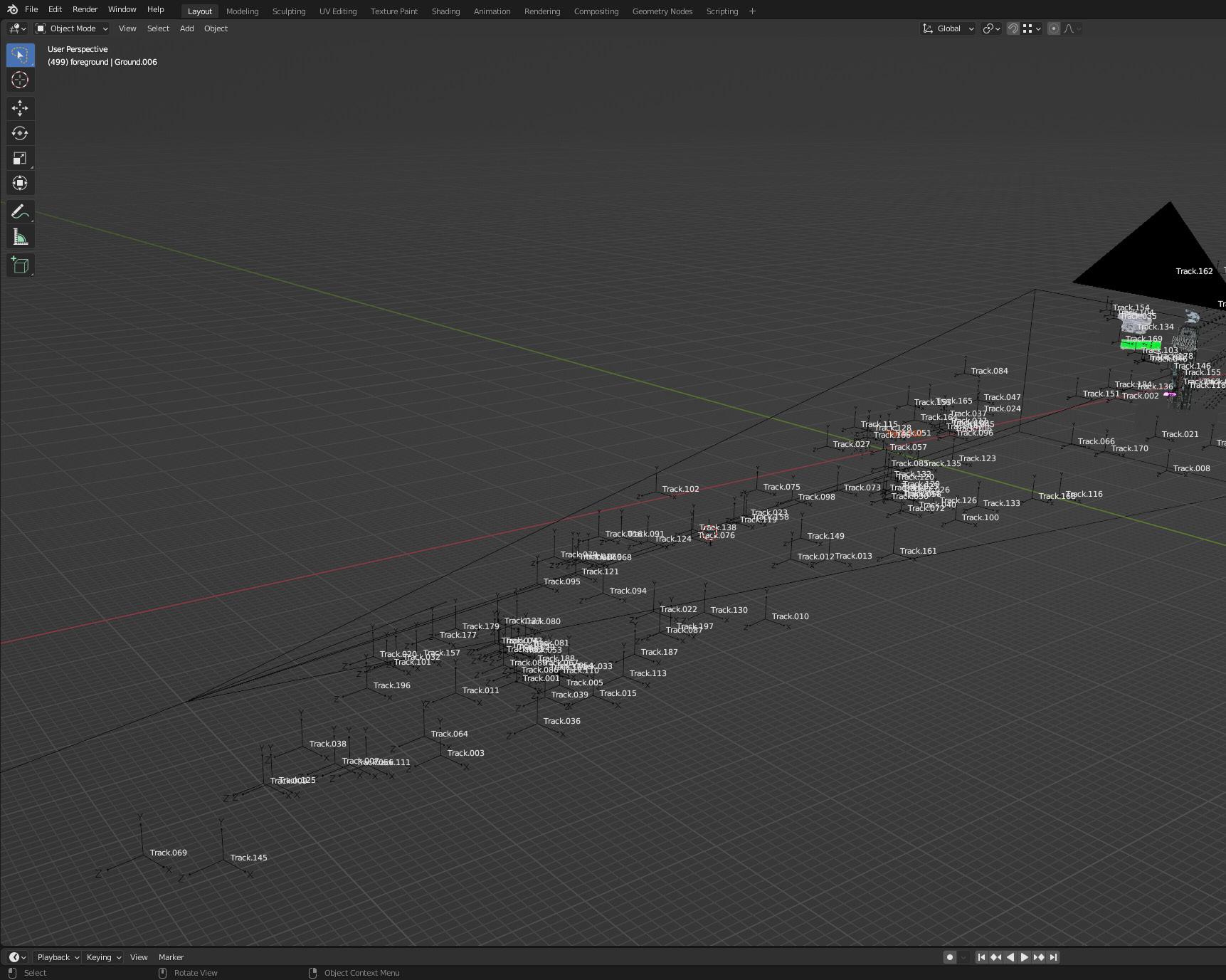Jump to the previous keyframe
This screenshot has height=980, width=1226.
995,957
